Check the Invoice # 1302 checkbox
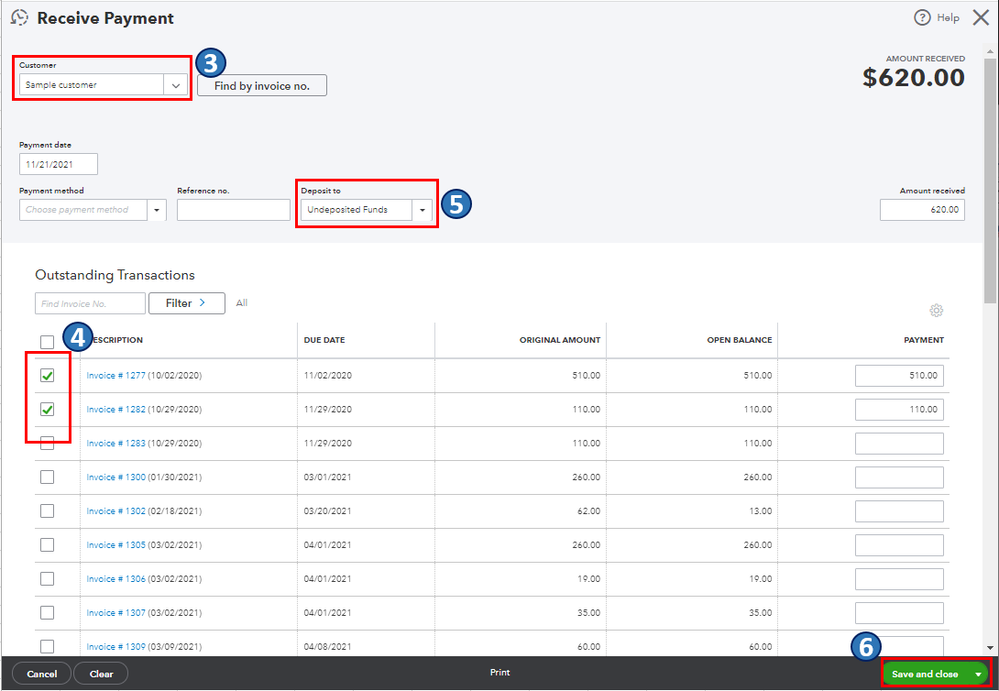The height and width of the screenshot is (691, 999). [x=47, y=511]
